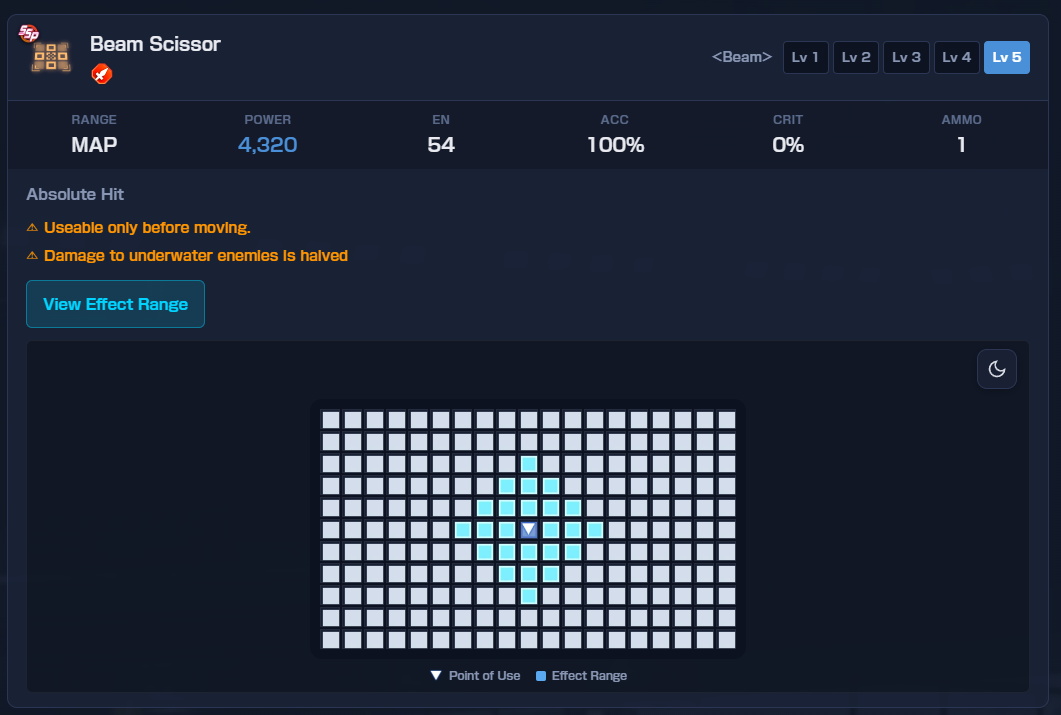Screen dimensions: 1061x715
Task: Click the Beam Scissor weapon icon
Action: [x=51, y=56]
